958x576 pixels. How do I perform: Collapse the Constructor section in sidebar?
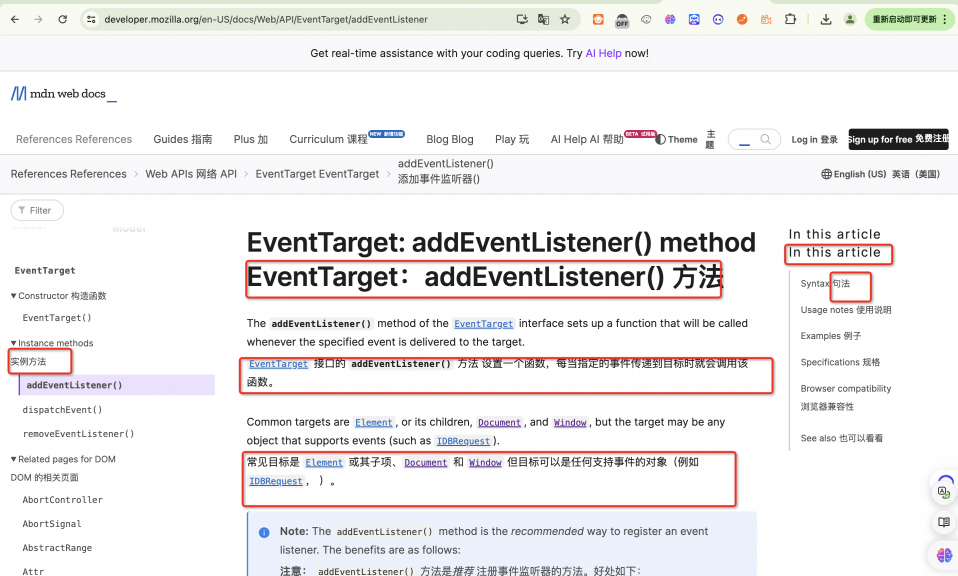coord(58,296)
